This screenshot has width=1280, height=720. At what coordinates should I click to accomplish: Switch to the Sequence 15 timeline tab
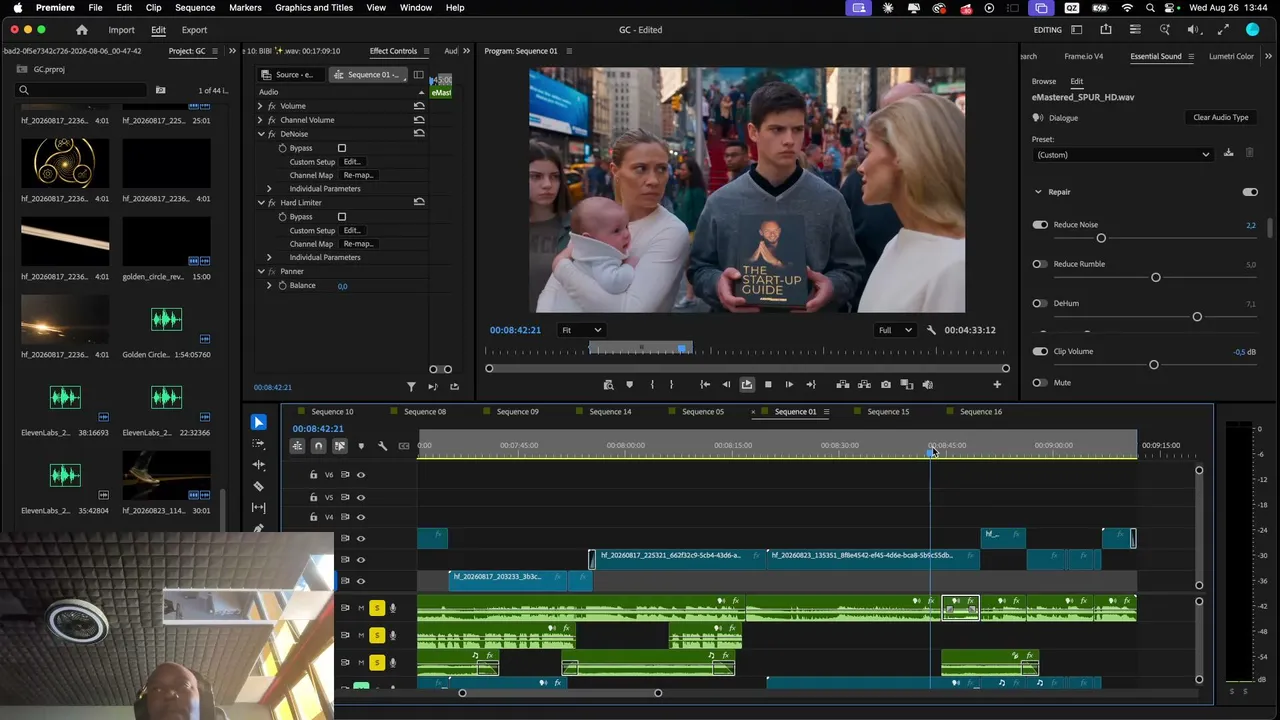click(888, 412)
